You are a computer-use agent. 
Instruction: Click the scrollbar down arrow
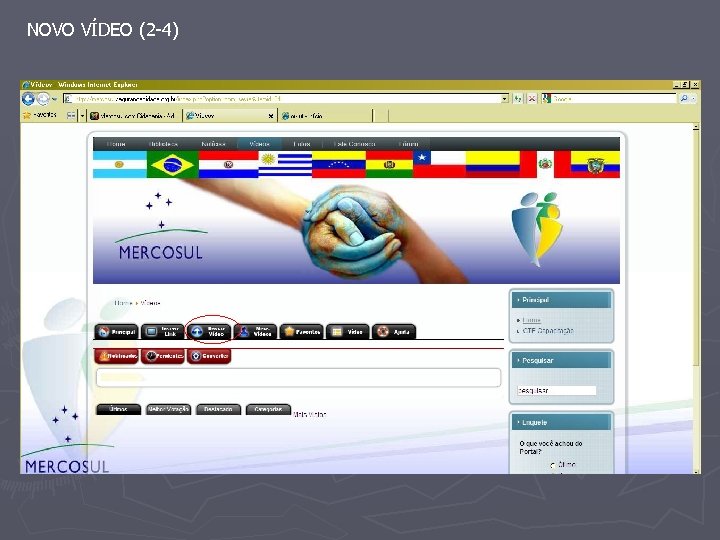click(696, 471)
